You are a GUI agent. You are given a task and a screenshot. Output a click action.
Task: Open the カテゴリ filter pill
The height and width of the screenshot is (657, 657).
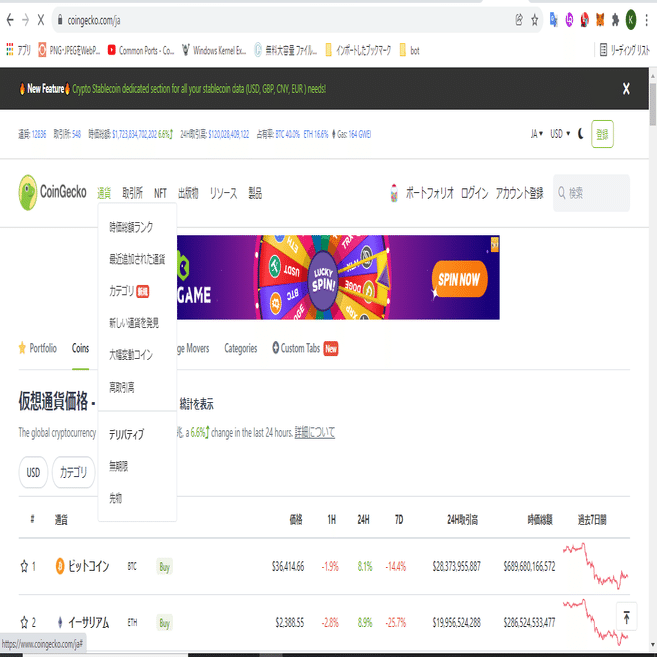[73, 472]
